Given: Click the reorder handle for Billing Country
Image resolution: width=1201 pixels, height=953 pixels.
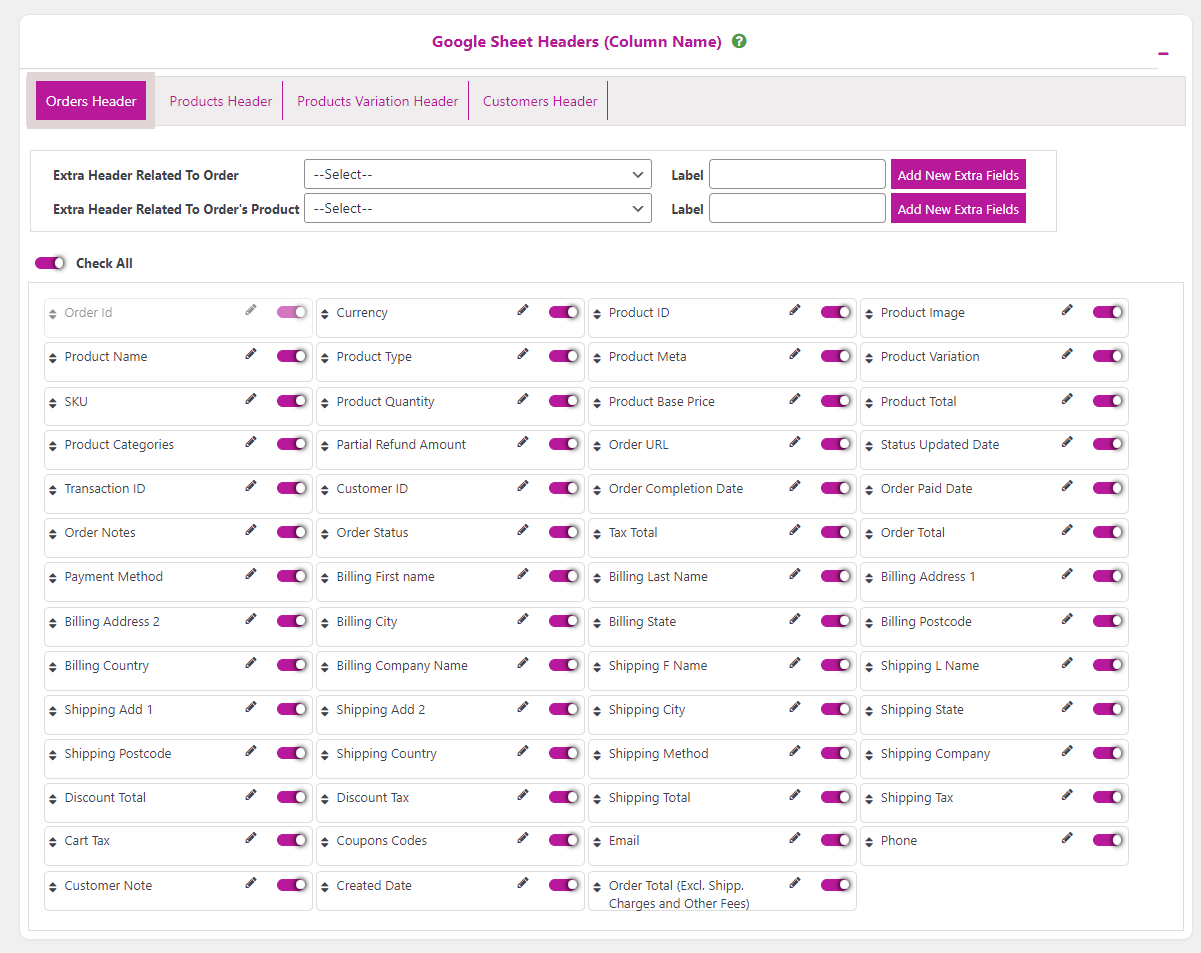Looking at the screenshot, I should (x=53, y=667).
